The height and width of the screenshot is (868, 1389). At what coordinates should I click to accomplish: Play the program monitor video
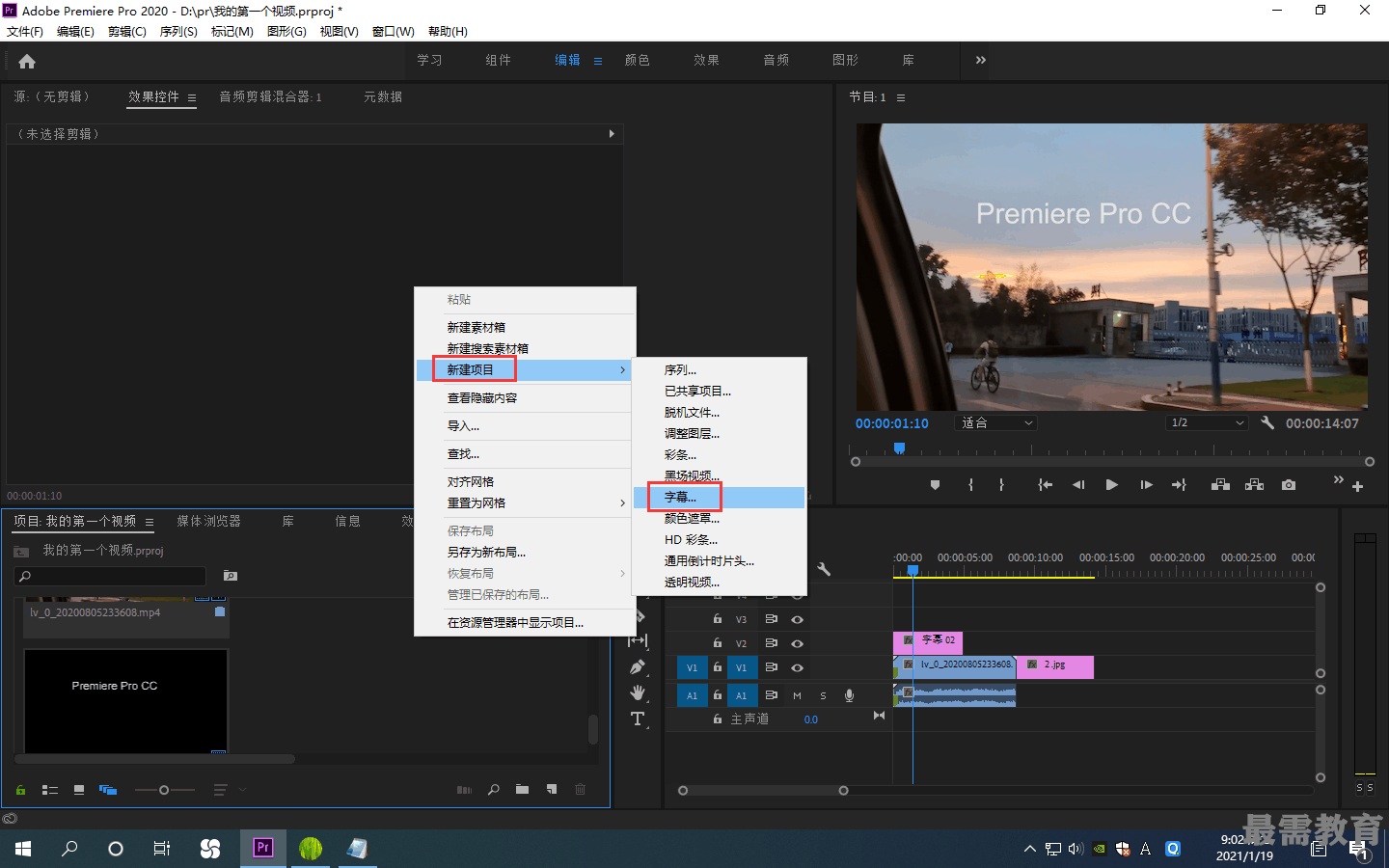tap(1111, 485)
